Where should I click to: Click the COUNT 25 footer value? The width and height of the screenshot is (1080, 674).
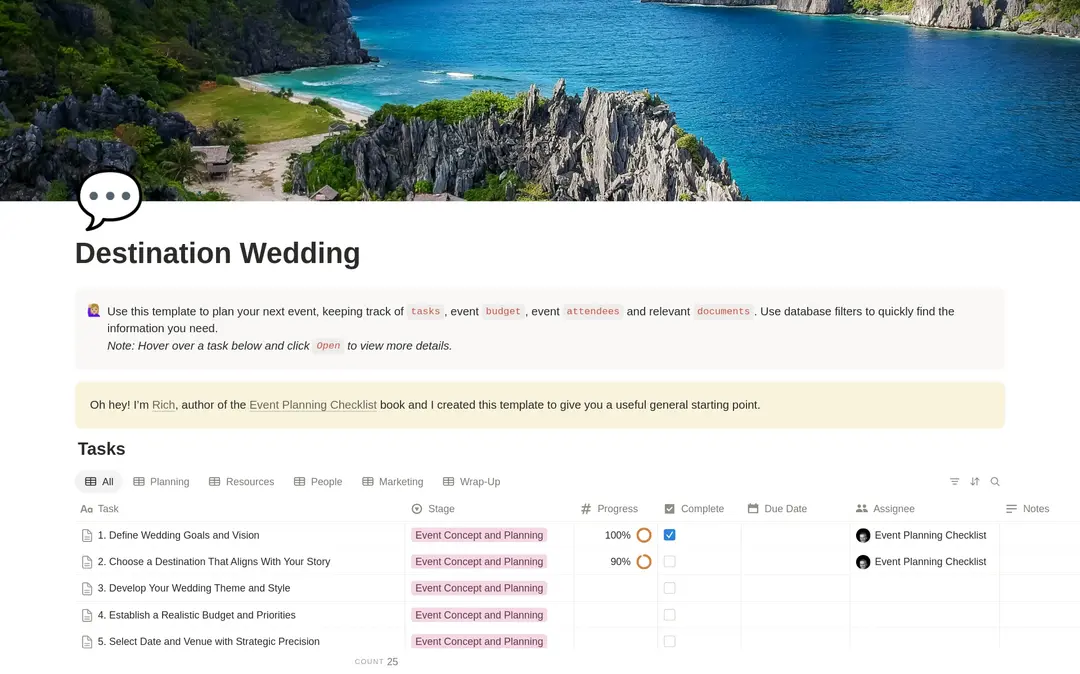376,662
